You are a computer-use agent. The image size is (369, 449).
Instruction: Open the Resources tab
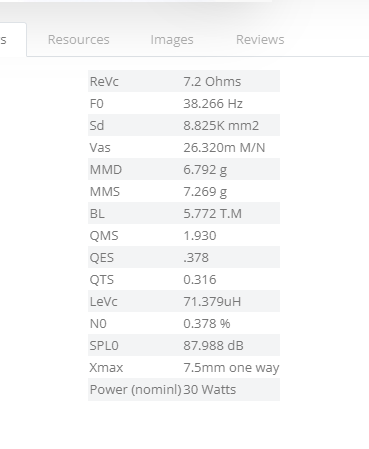pyautogui.click(x=79, y=40)
